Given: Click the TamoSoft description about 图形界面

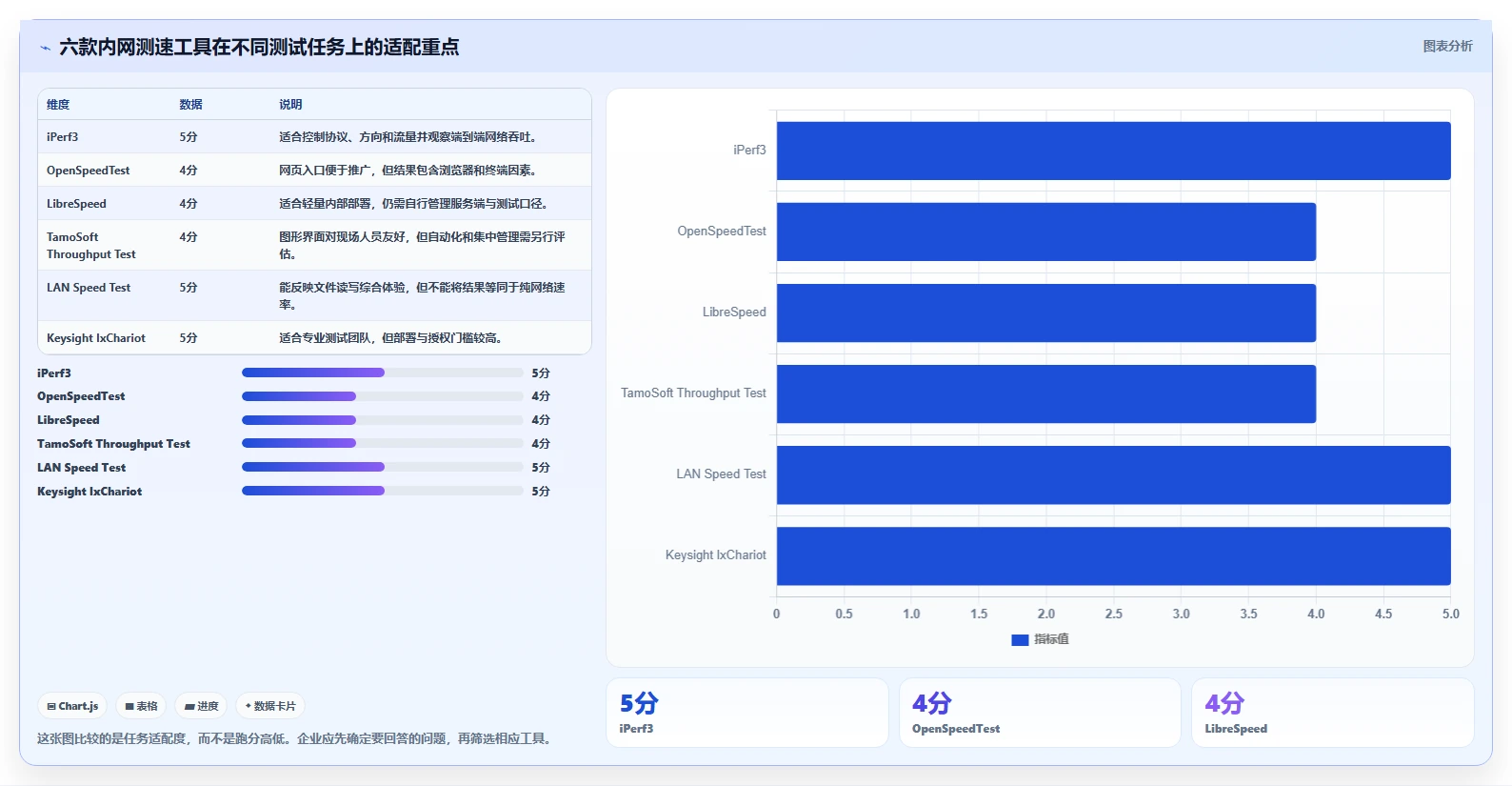Looking at the screenshot, I should [422, 246].
